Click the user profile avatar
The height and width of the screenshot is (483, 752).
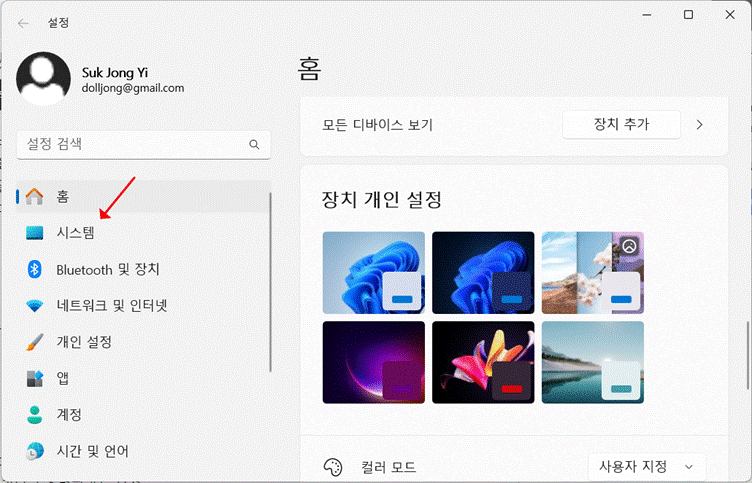coord(43,79)
